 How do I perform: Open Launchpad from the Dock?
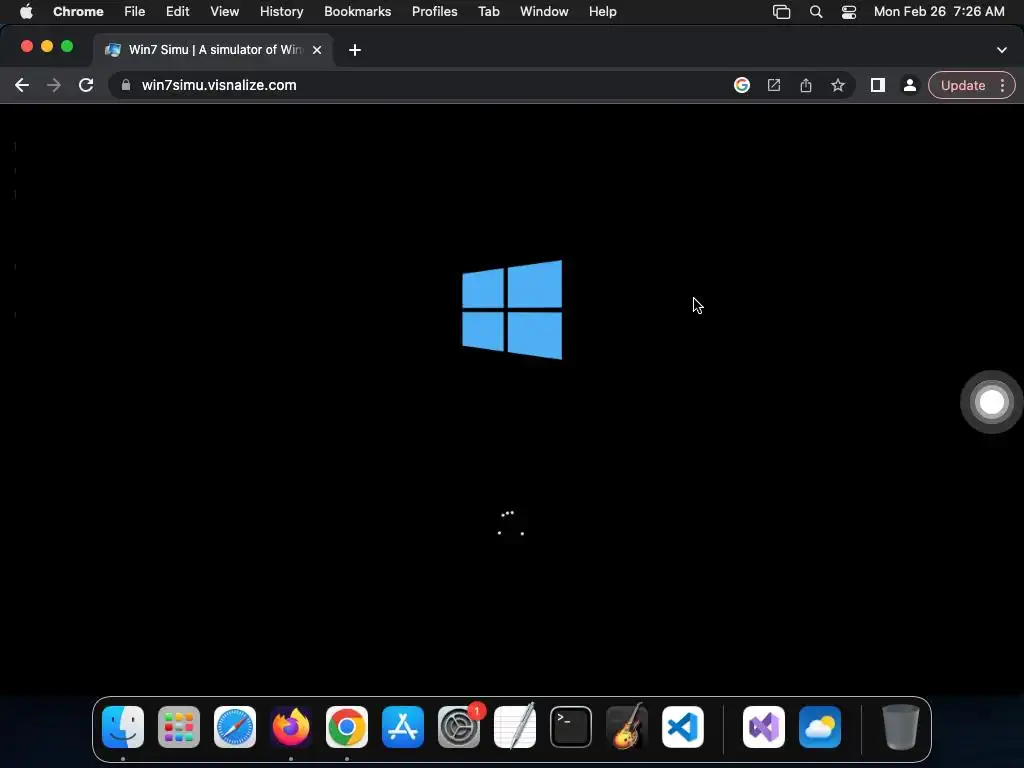point(179,727)
